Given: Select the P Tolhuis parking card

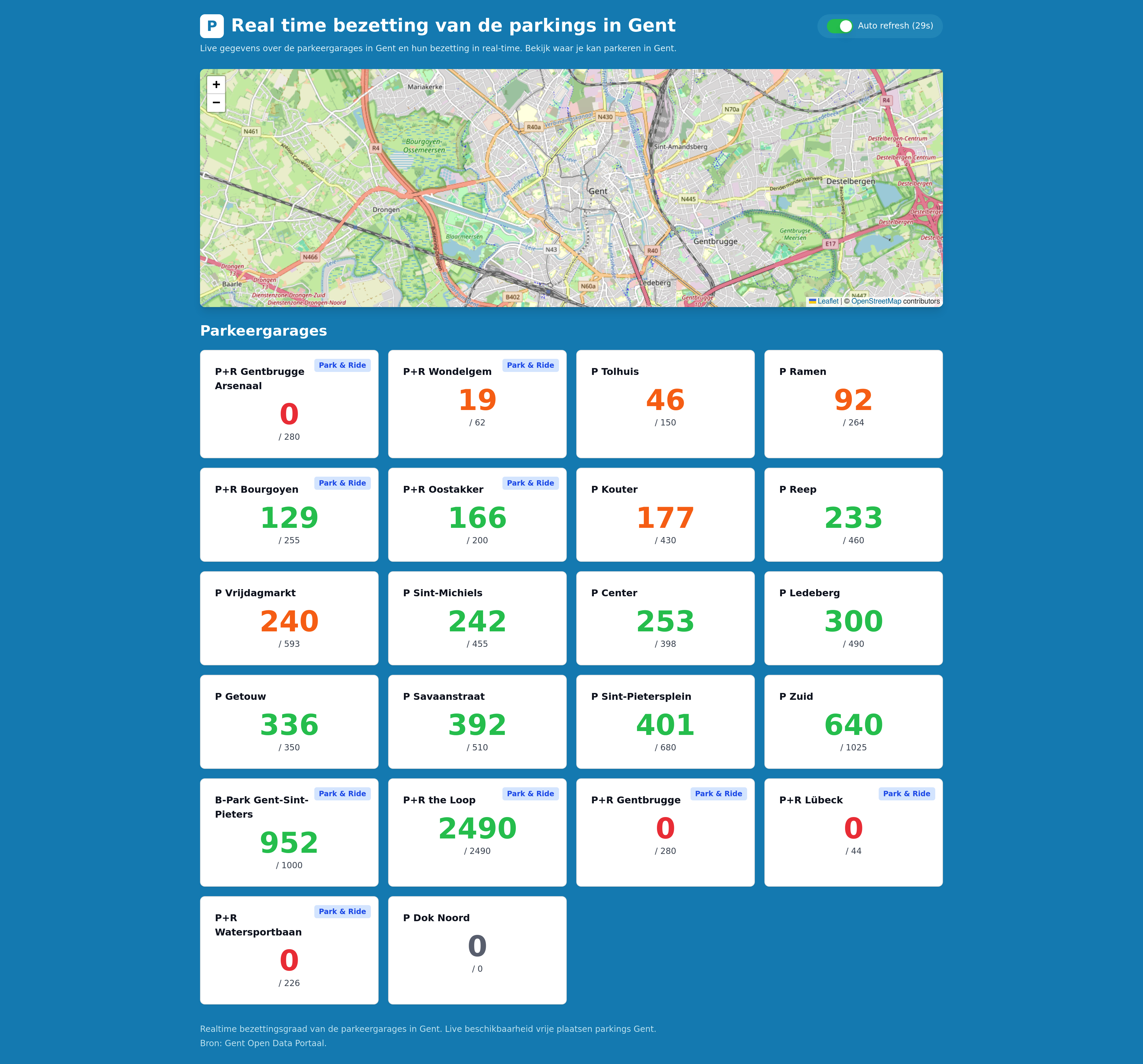Looking at the screenshot, I should (665, 403).
